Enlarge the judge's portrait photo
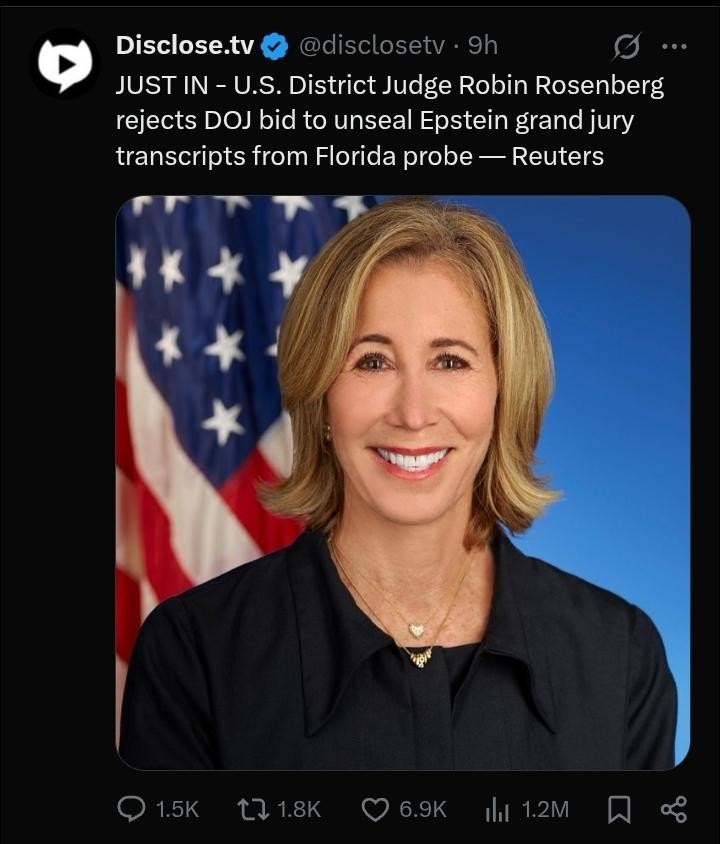Screen dimensions: 720x844 tap(403, 483)
